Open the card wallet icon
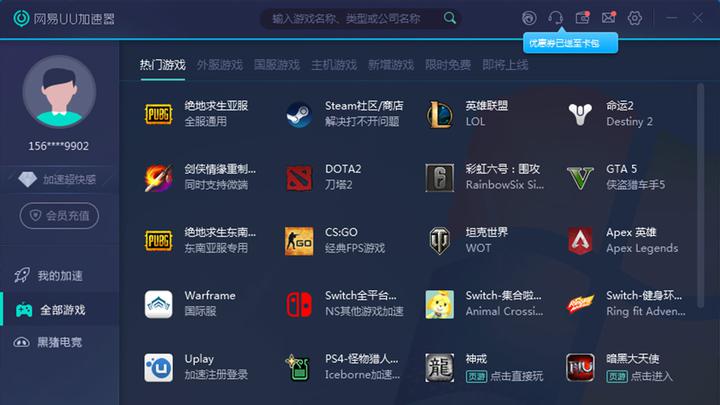Viewport: 720px width, 405px height. pos(582,18)
